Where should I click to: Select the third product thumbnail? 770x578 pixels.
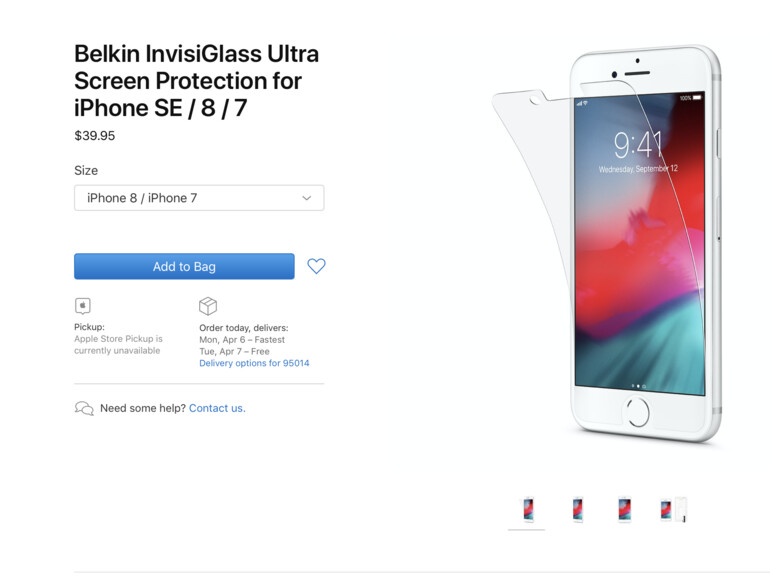624,509
